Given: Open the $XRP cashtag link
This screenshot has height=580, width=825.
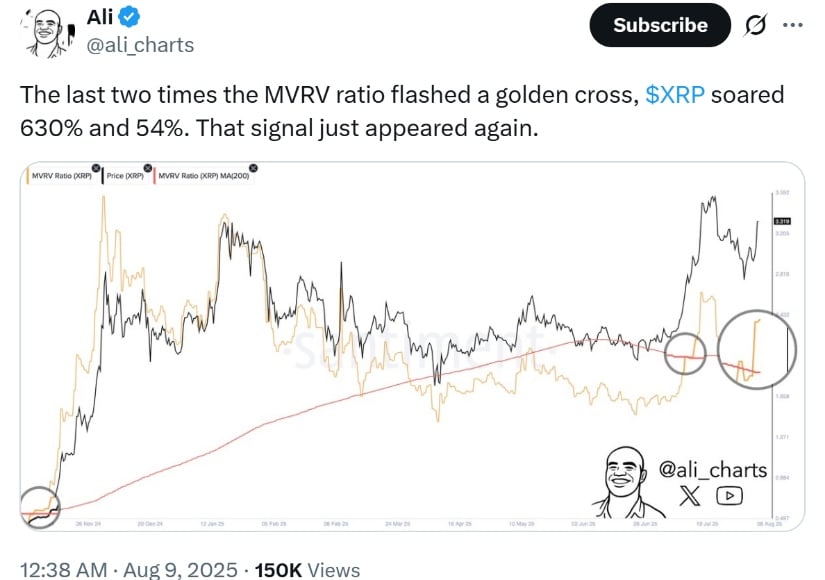Looking at the screenshot, I should 675,95.
